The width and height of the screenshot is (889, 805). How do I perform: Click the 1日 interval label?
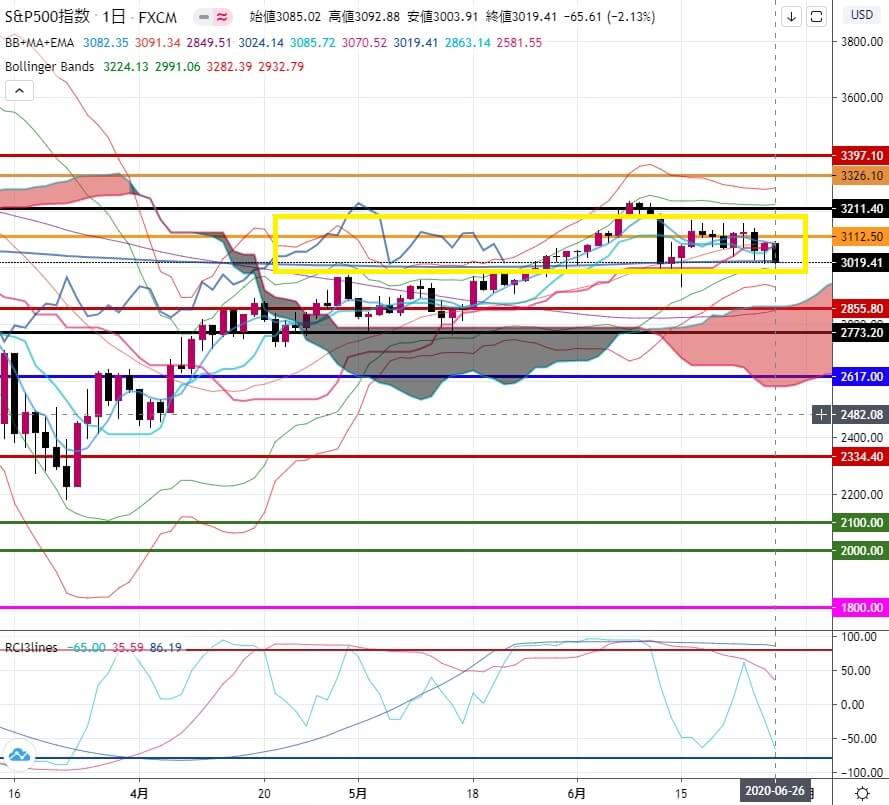click(x=114, y=17)
